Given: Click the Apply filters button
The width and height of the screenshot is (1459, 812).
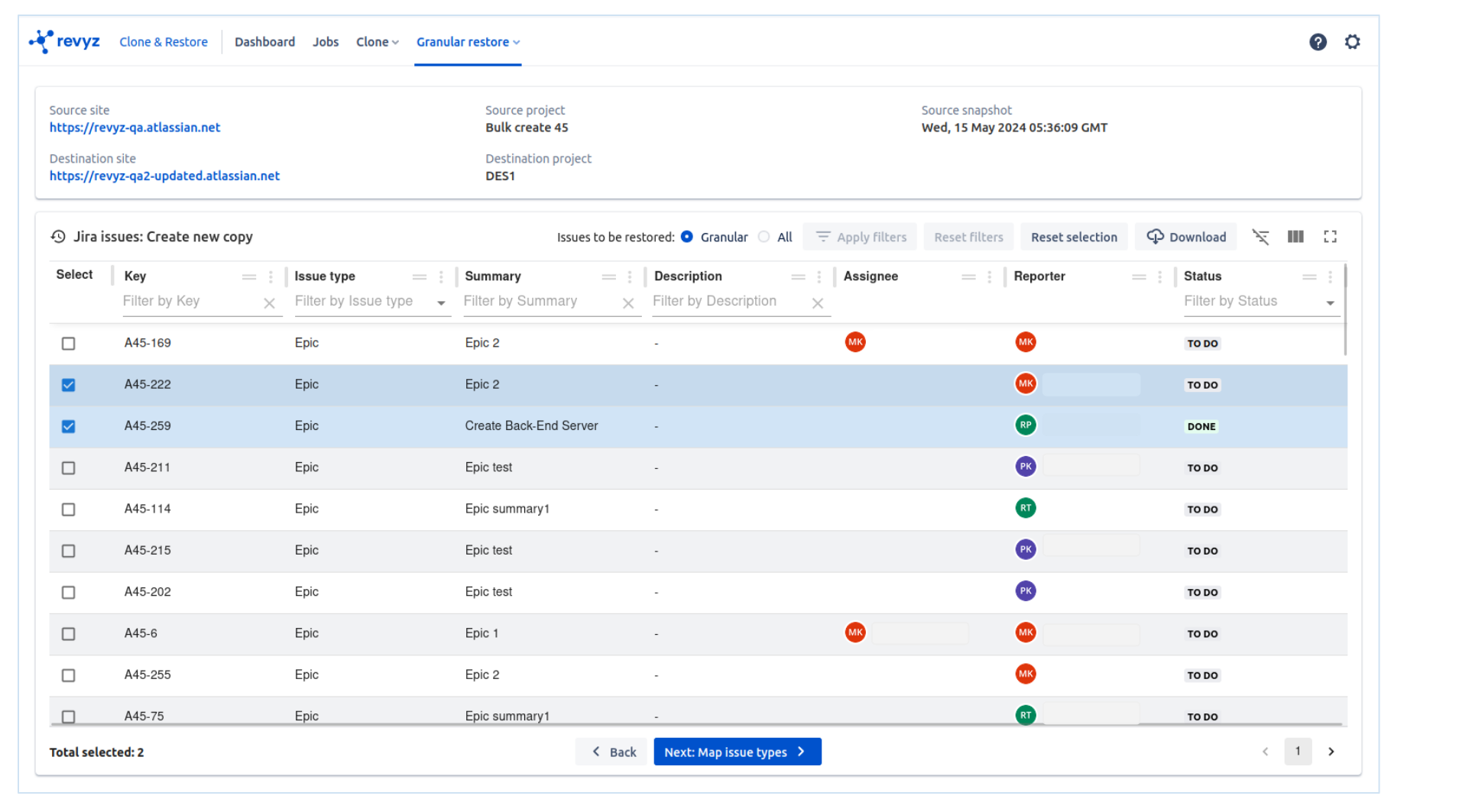Looking at the screenshot, I should point(861,237).
